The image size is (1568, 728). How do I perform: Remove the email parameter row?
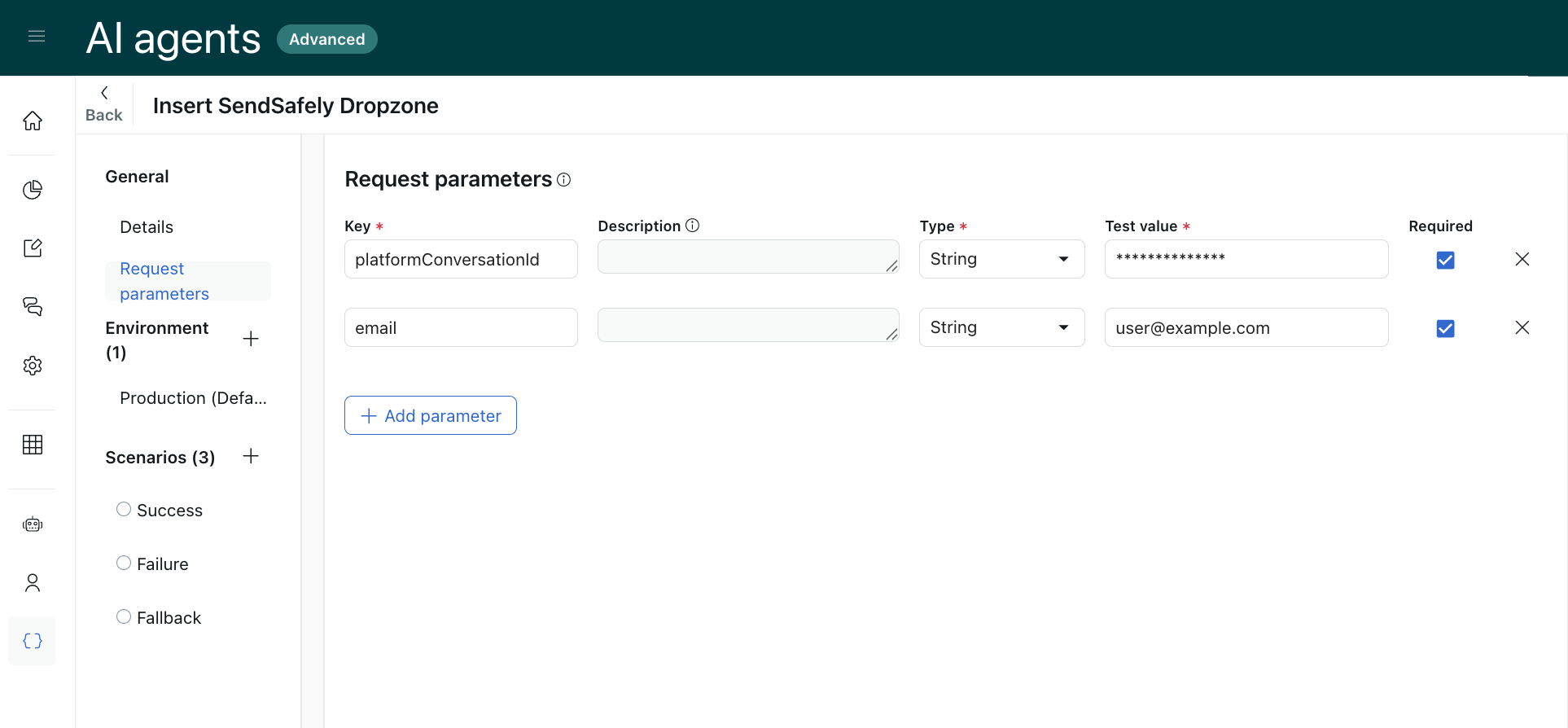pyautogui.click(x=1522, y=327)
